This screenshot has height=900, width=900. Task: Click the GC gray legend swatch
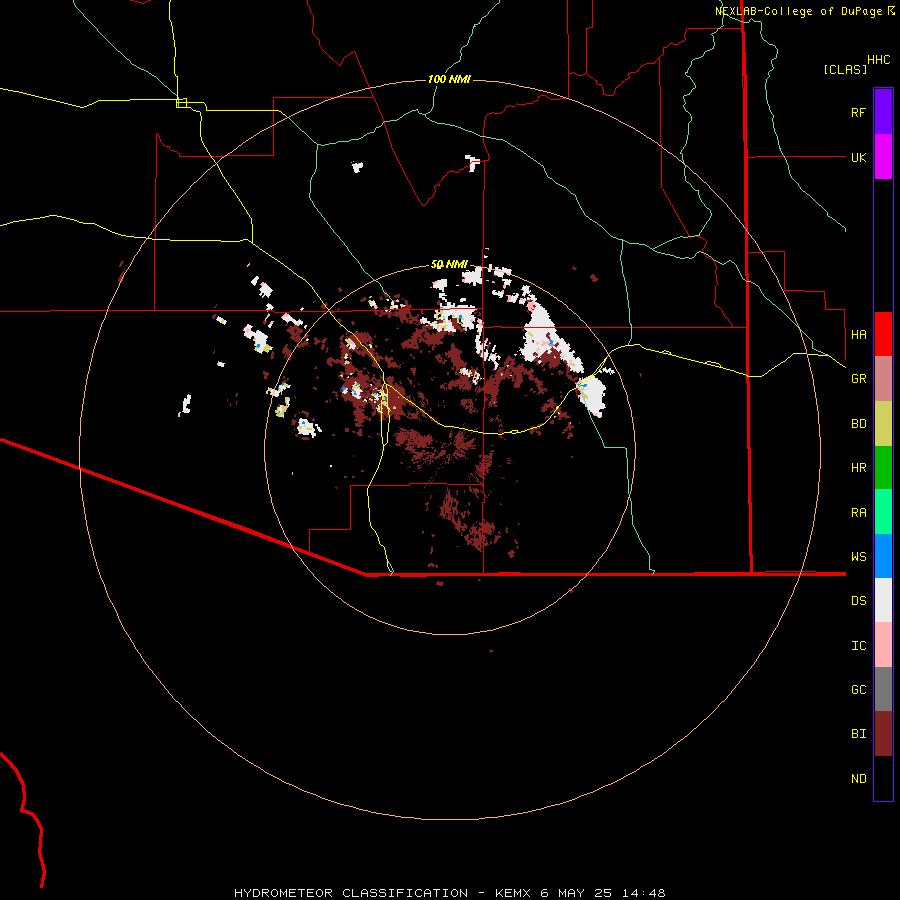pos(883,689)
